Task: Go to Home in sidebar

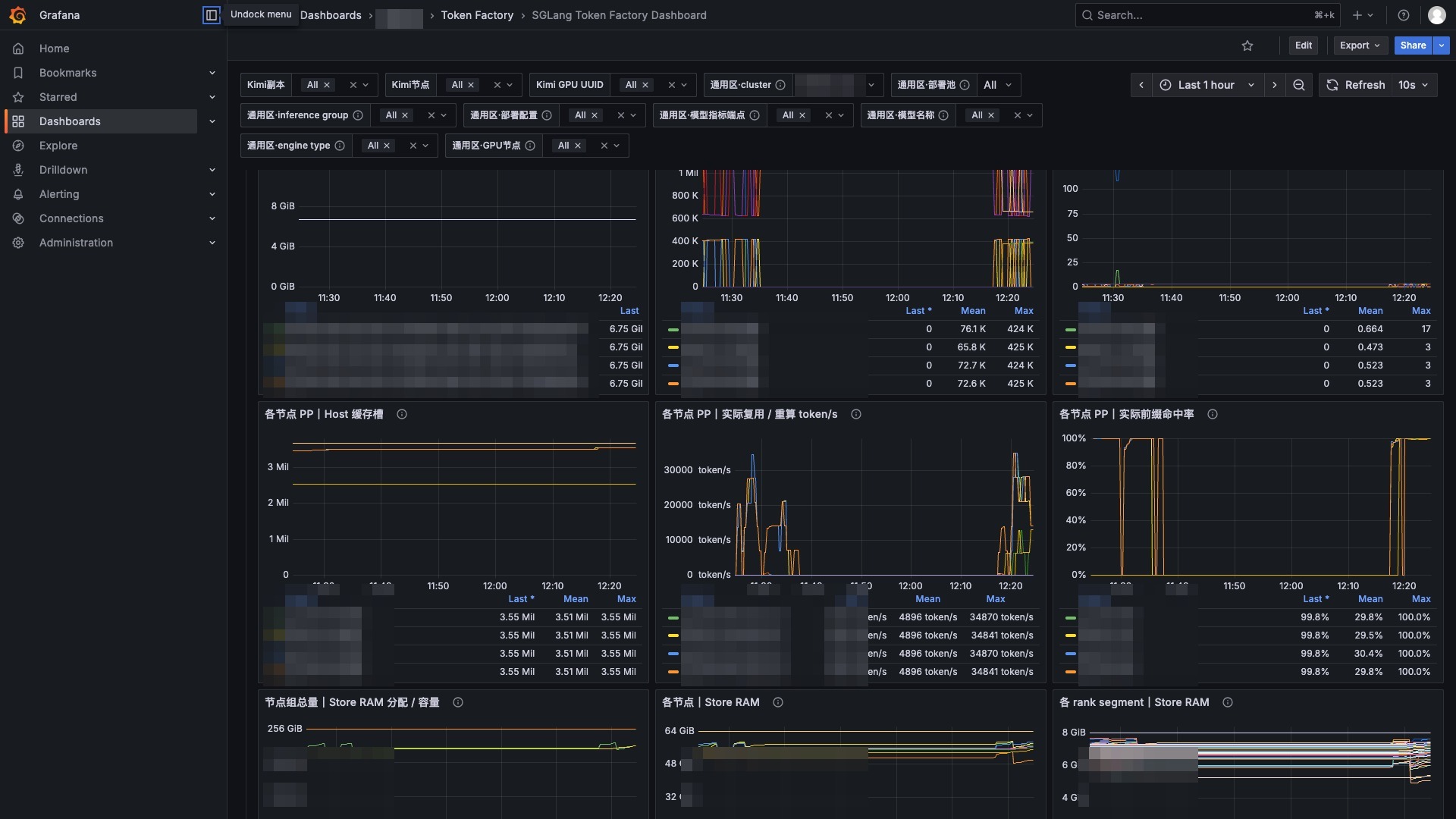Action: 55,49
